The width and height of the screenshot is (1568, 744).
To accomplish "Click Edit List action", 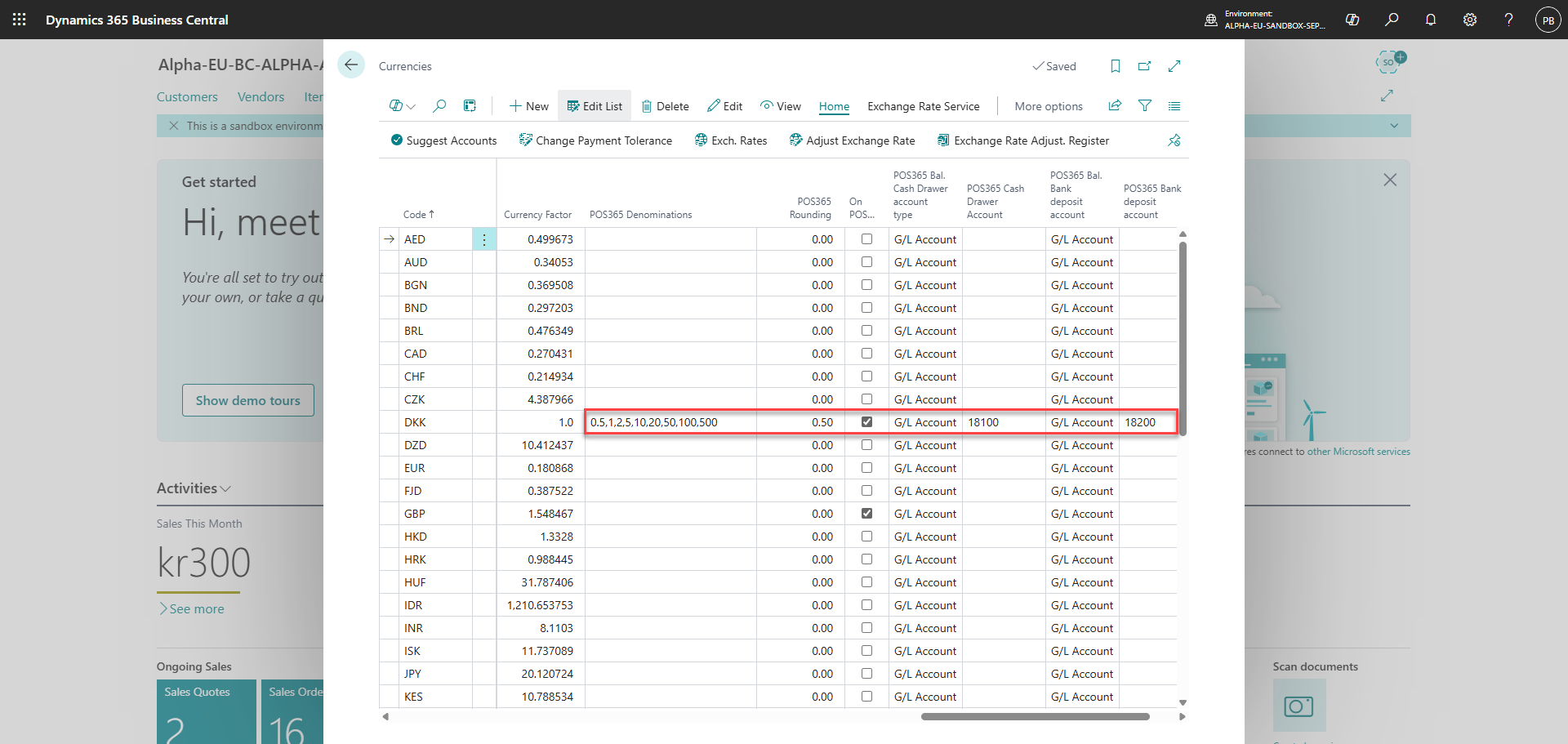I will click(595, 106).
